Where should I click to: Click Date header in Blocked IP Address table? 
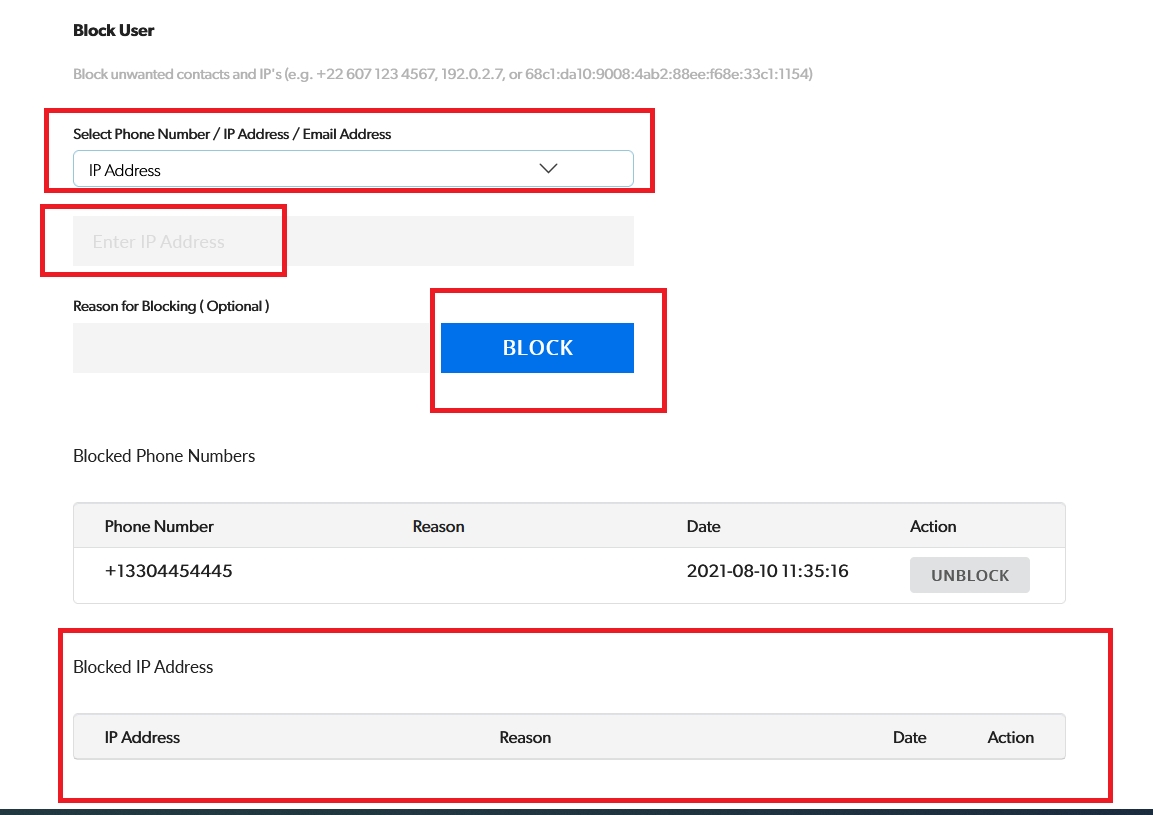tap(909, 737)
